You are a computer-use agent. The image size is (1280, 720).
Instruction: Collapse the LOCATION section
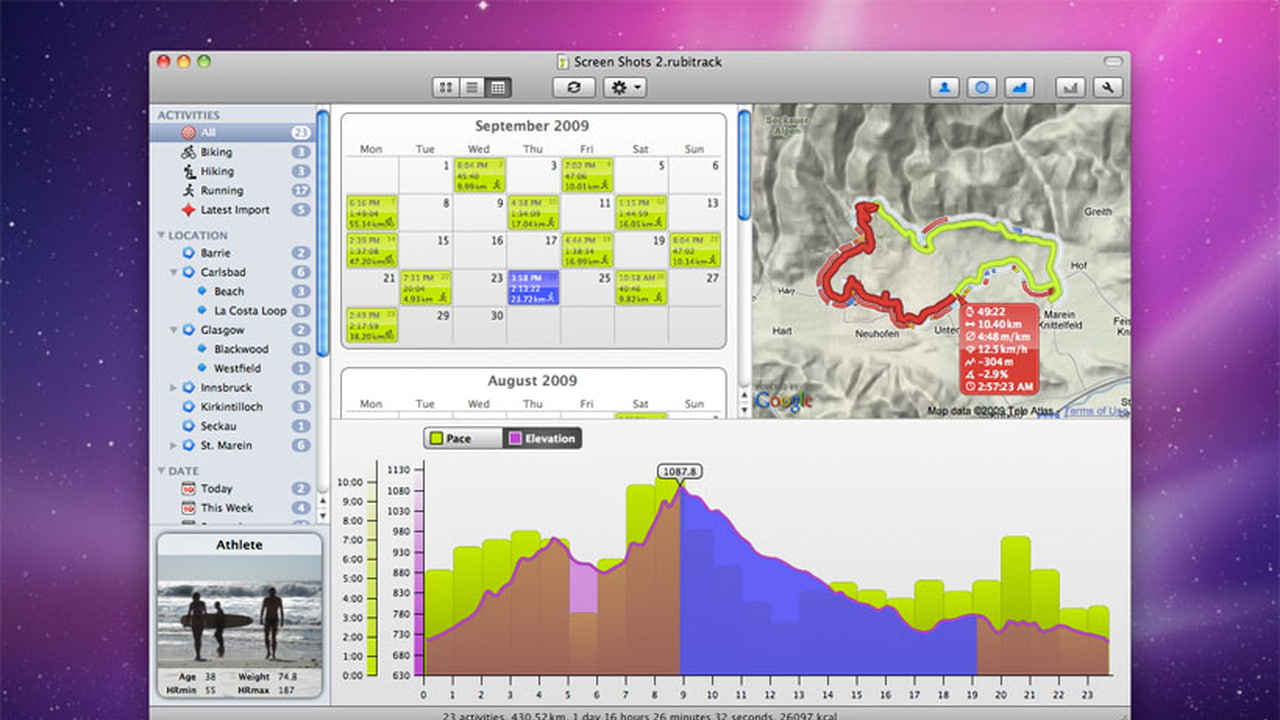tap(162, 236)
